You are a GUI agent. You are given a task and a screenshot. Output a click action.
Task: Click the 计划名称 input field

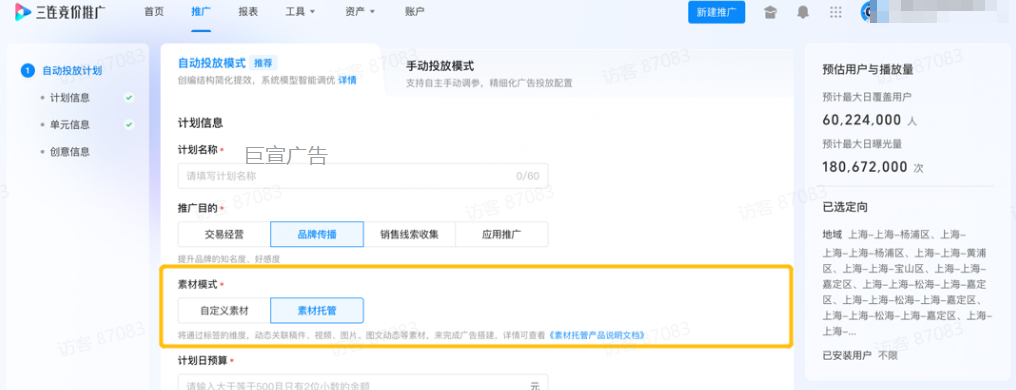tap(363, 176)
